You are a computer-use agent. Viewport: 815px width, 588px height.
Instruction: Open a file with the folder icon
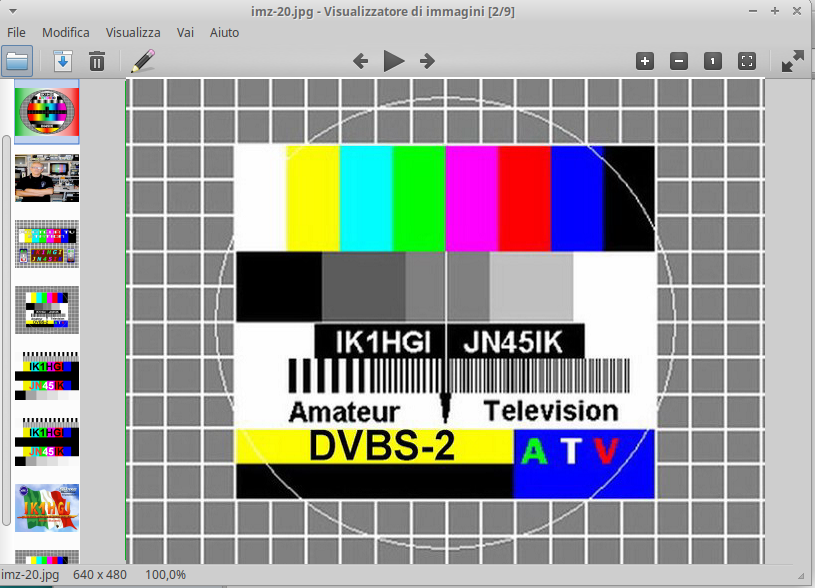tap(17, 61)
